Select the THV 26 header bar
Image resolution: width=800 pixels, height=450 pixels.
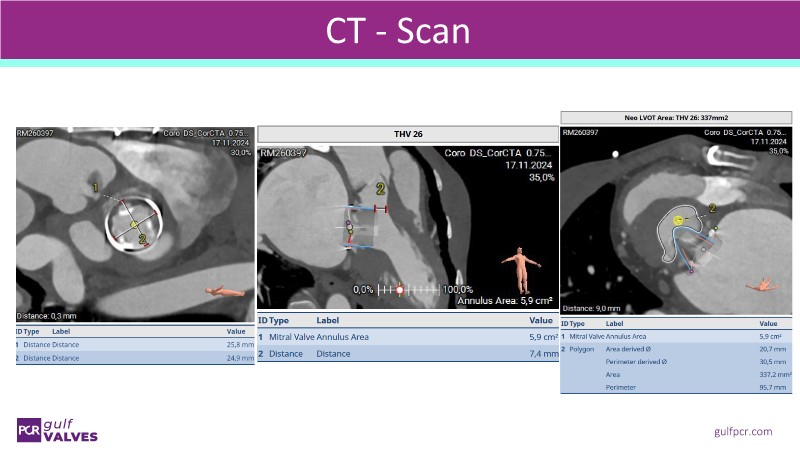(406, 135)
